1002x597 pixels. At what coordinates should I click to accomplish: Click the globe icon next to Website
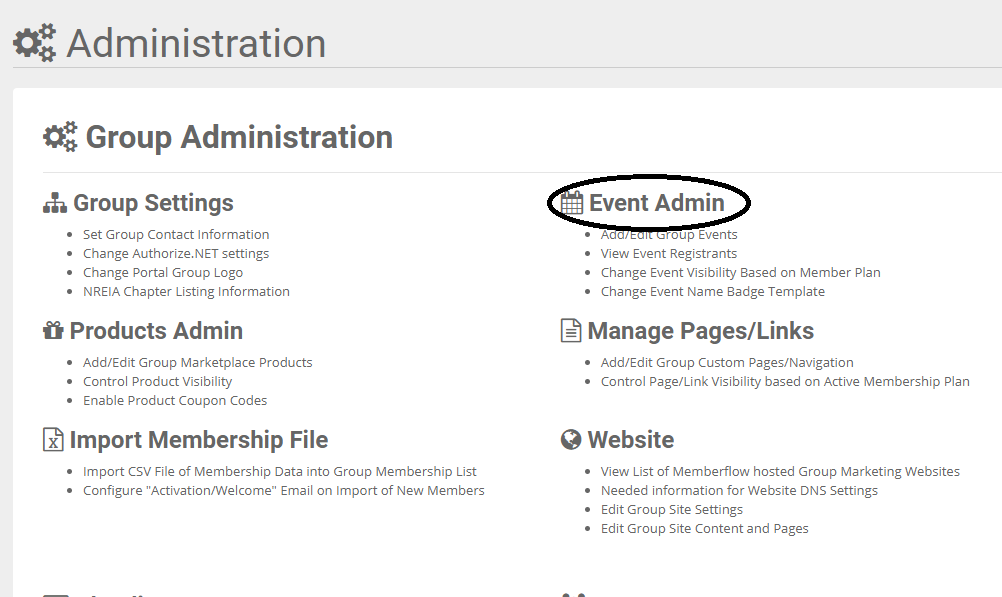[x=572, y=440]
